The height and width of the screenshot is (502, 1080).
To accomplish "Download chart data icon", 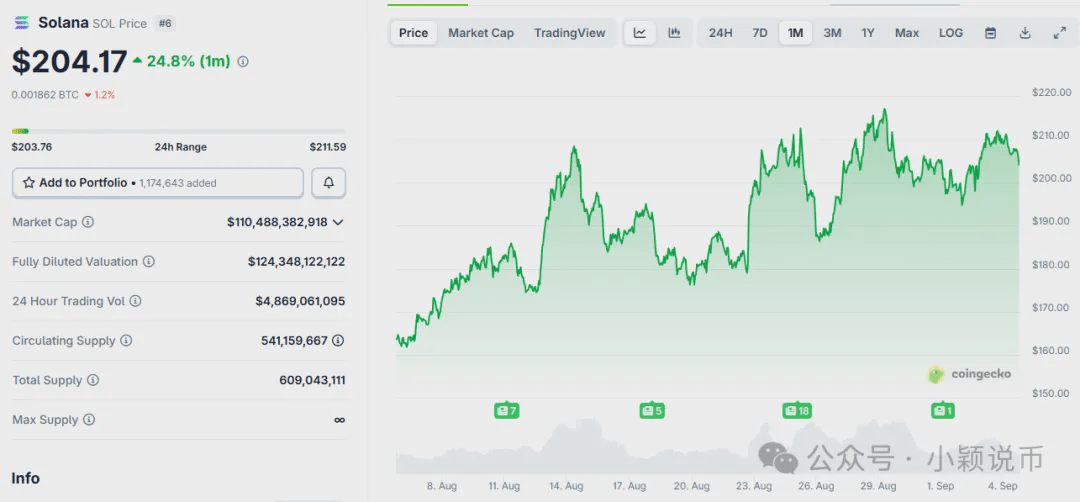I will pyautogui.click(x=1025, y=33).
